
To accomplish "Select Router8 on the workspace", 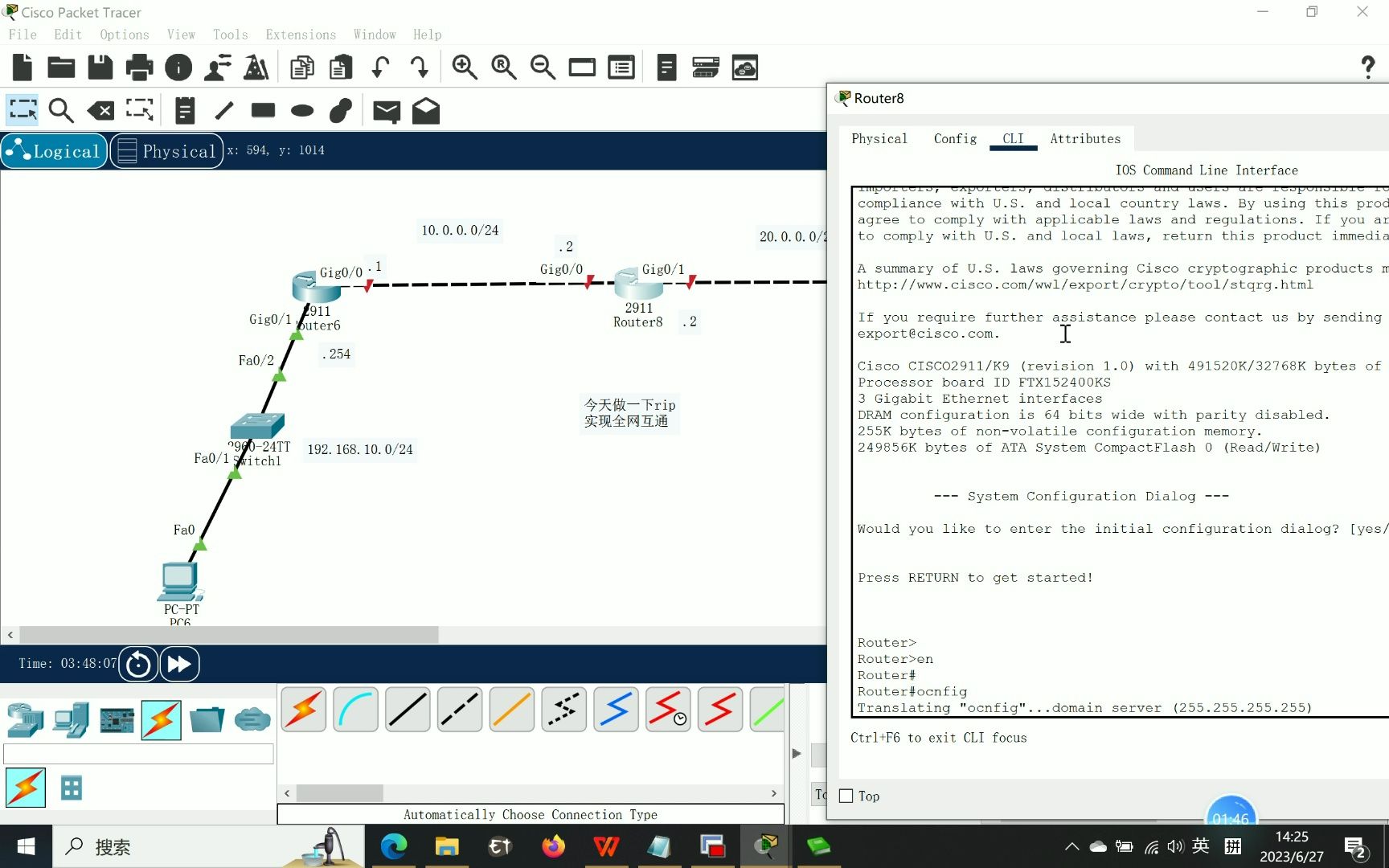I will click(x=638, y=286).
